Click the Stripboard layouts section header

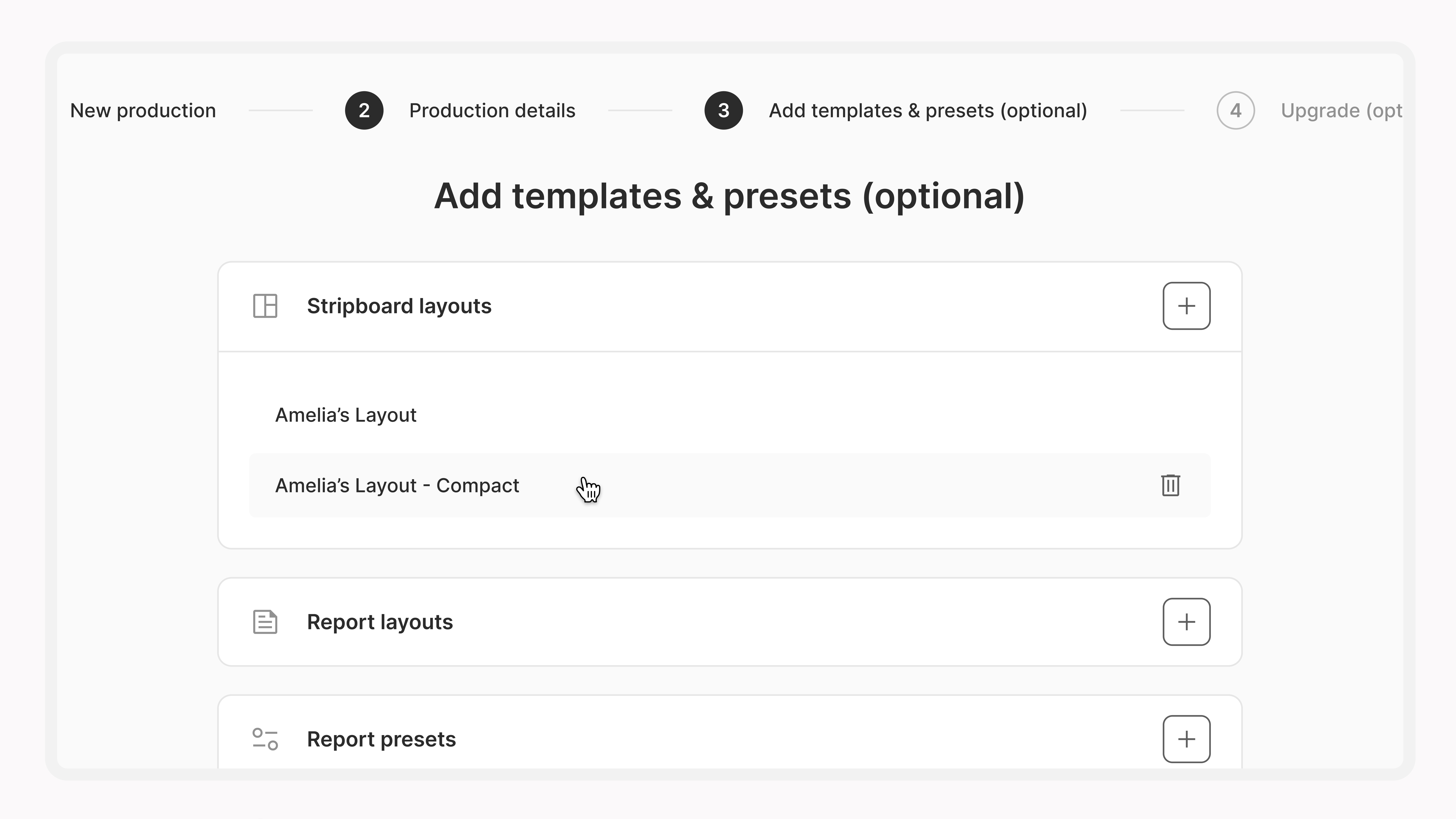coord(730,306)
